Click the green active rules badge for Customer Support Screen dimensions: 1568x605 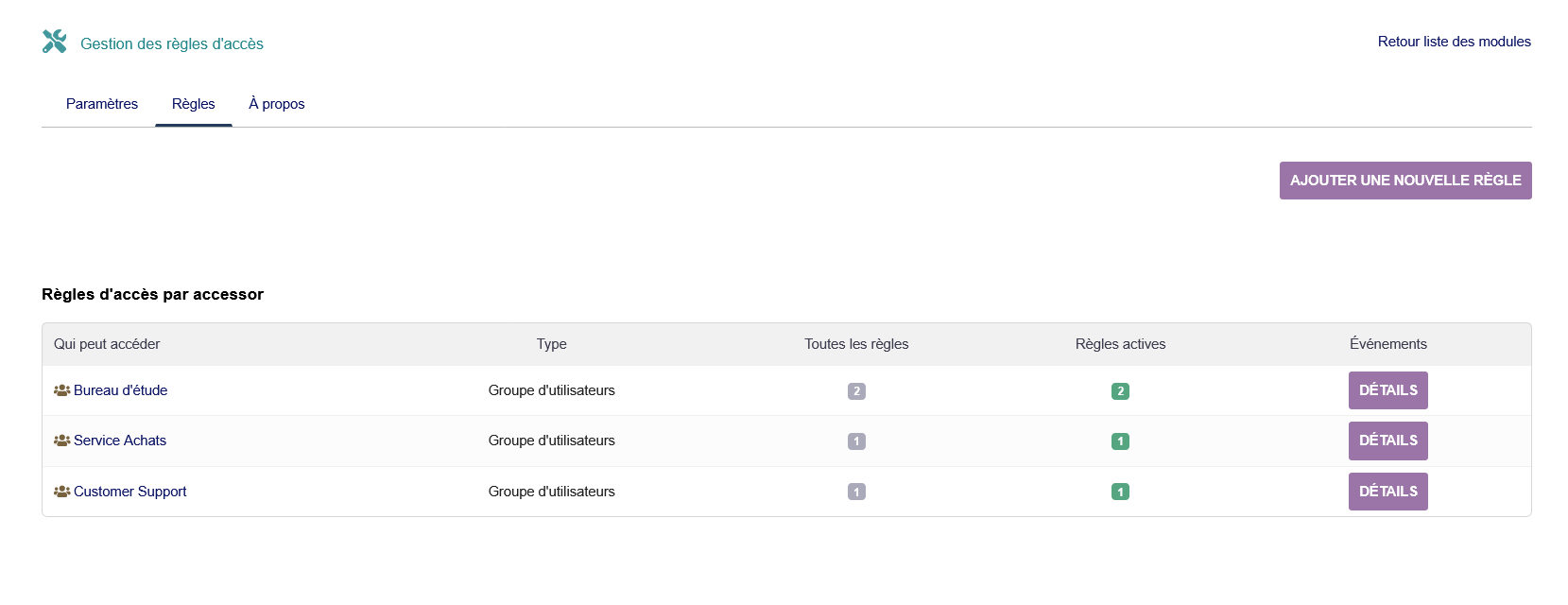click(1120, 492)
